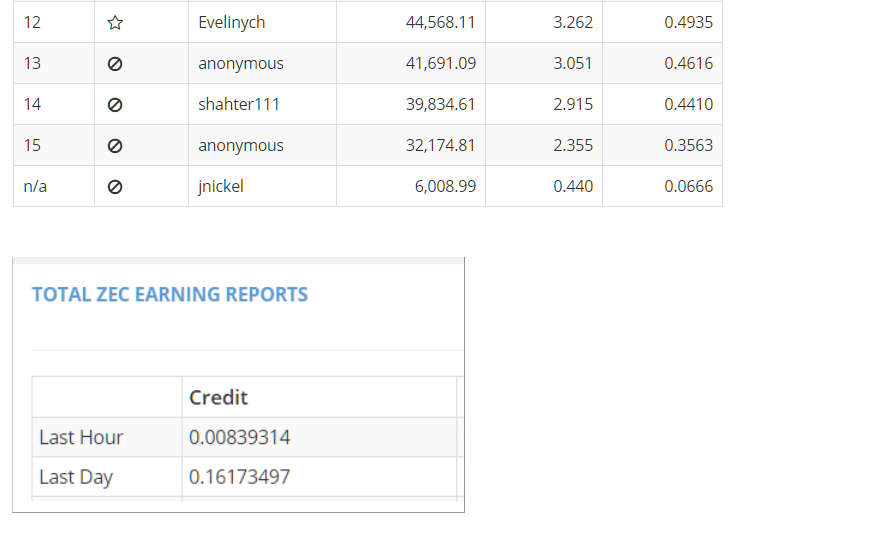Image resolution: width=891 pixels, height=542 pixels.
Task: Select the username Evelinych
Action: [x=231, y=23]
